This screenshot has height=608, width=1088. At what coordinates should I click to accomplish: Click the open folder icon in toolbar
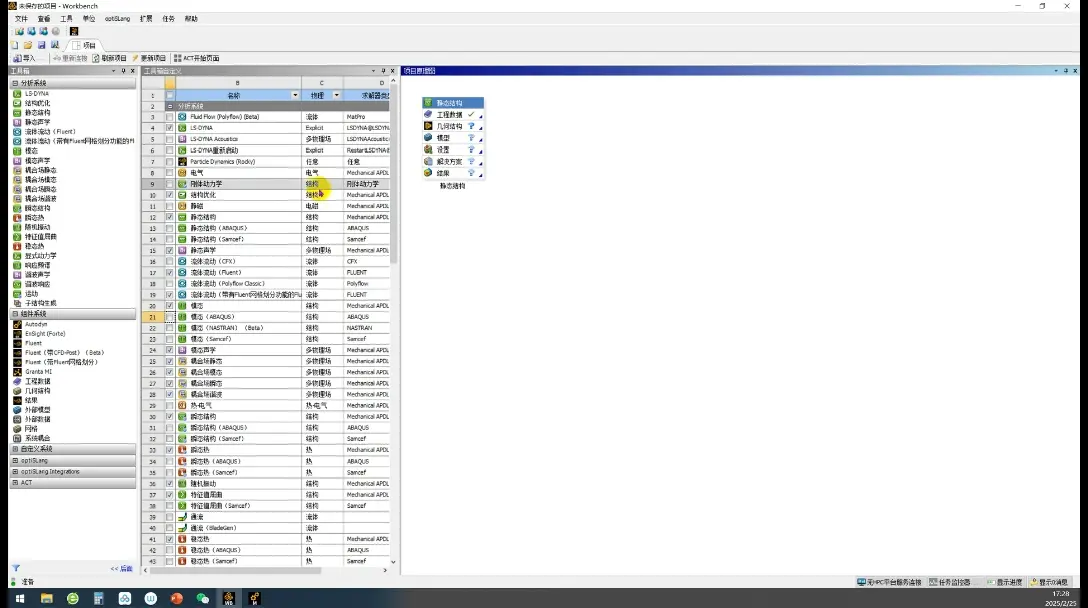tap(28, 45)
